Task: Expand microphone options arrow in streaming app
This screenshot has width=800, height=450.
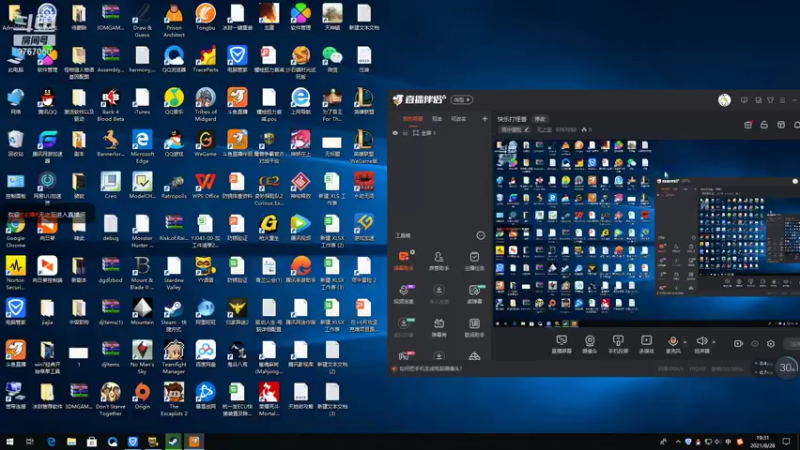Action: (x=685, y=342)
